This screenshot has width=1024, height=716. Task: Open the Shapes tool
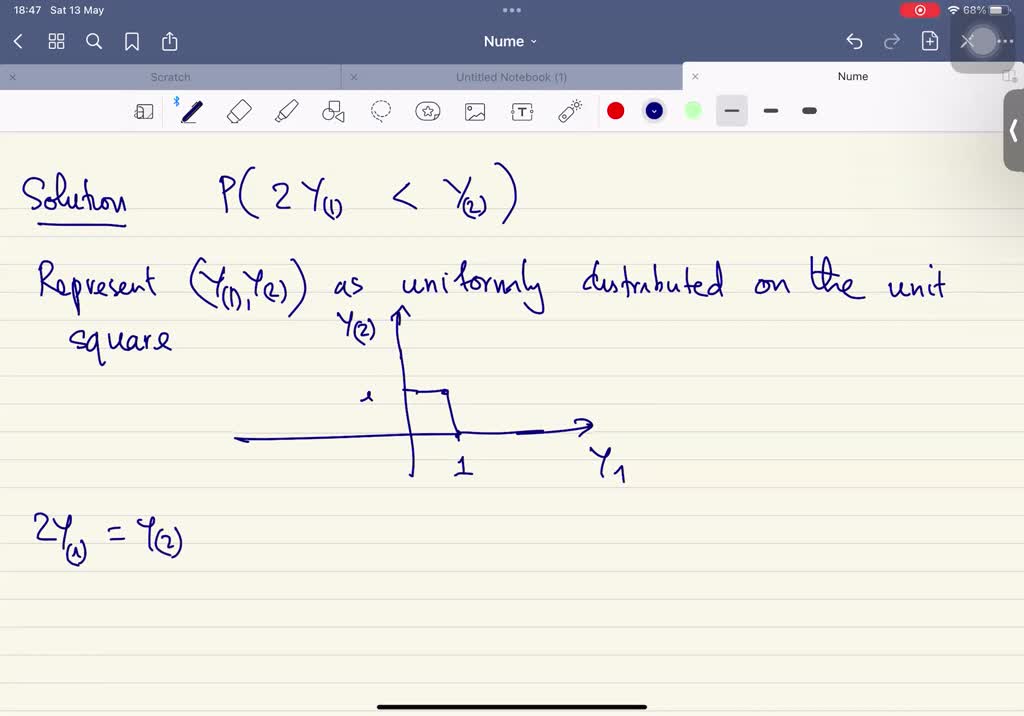coord(333,110)
